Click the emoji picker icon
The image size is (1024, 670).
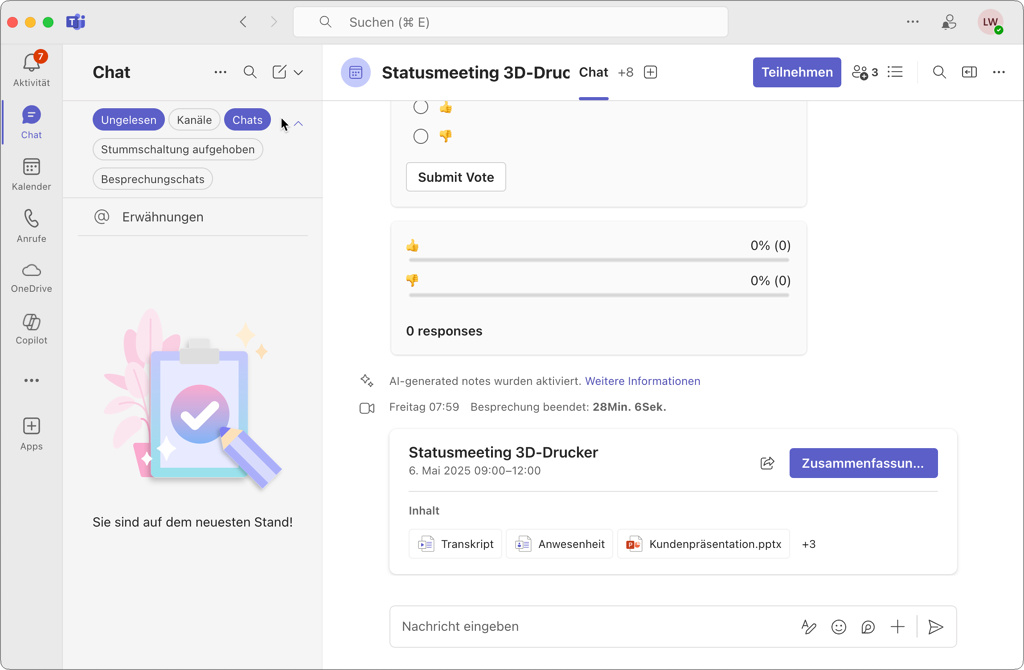point(839,627)
